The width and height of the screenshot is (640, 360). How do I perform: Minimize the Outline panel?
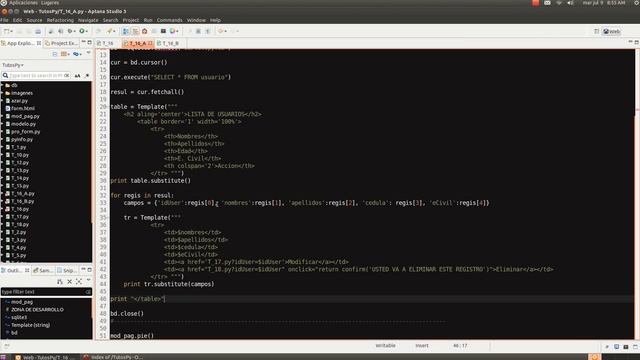(x=83, y=270)
